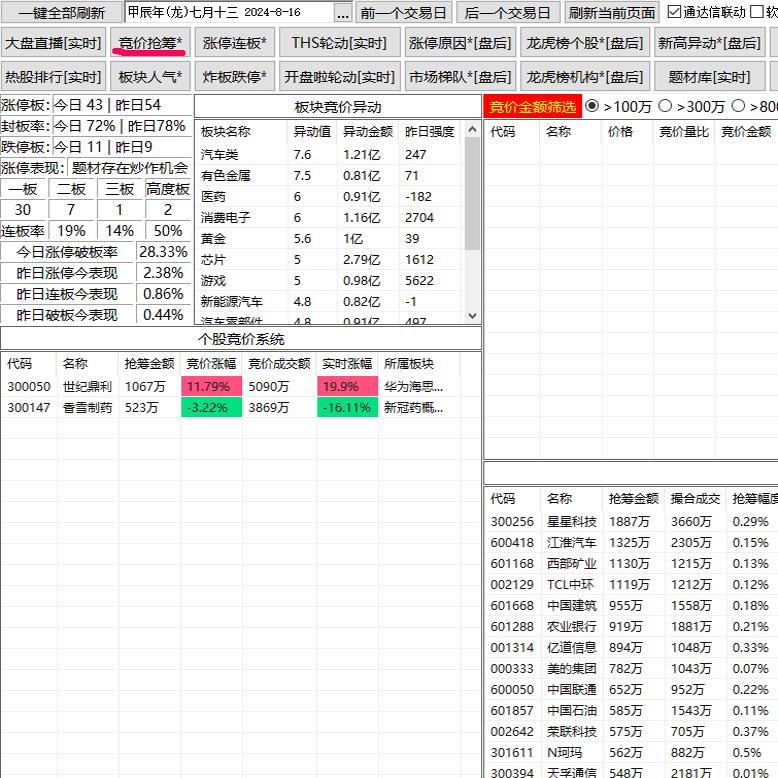Open 涨停原因*[盘后] tab
The height and width of the screenshot is (778, 778).
point(460,43)
